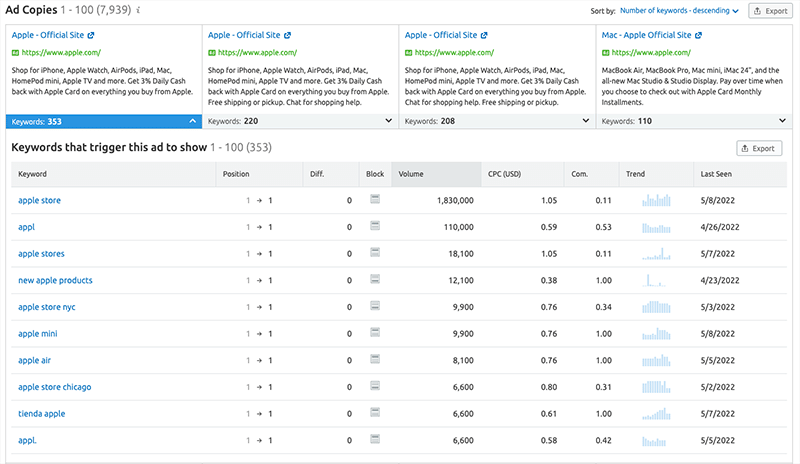This screenshot has height=464, width=800.
Task: Click the trend chart for new apple products
Action: point(656,280)
